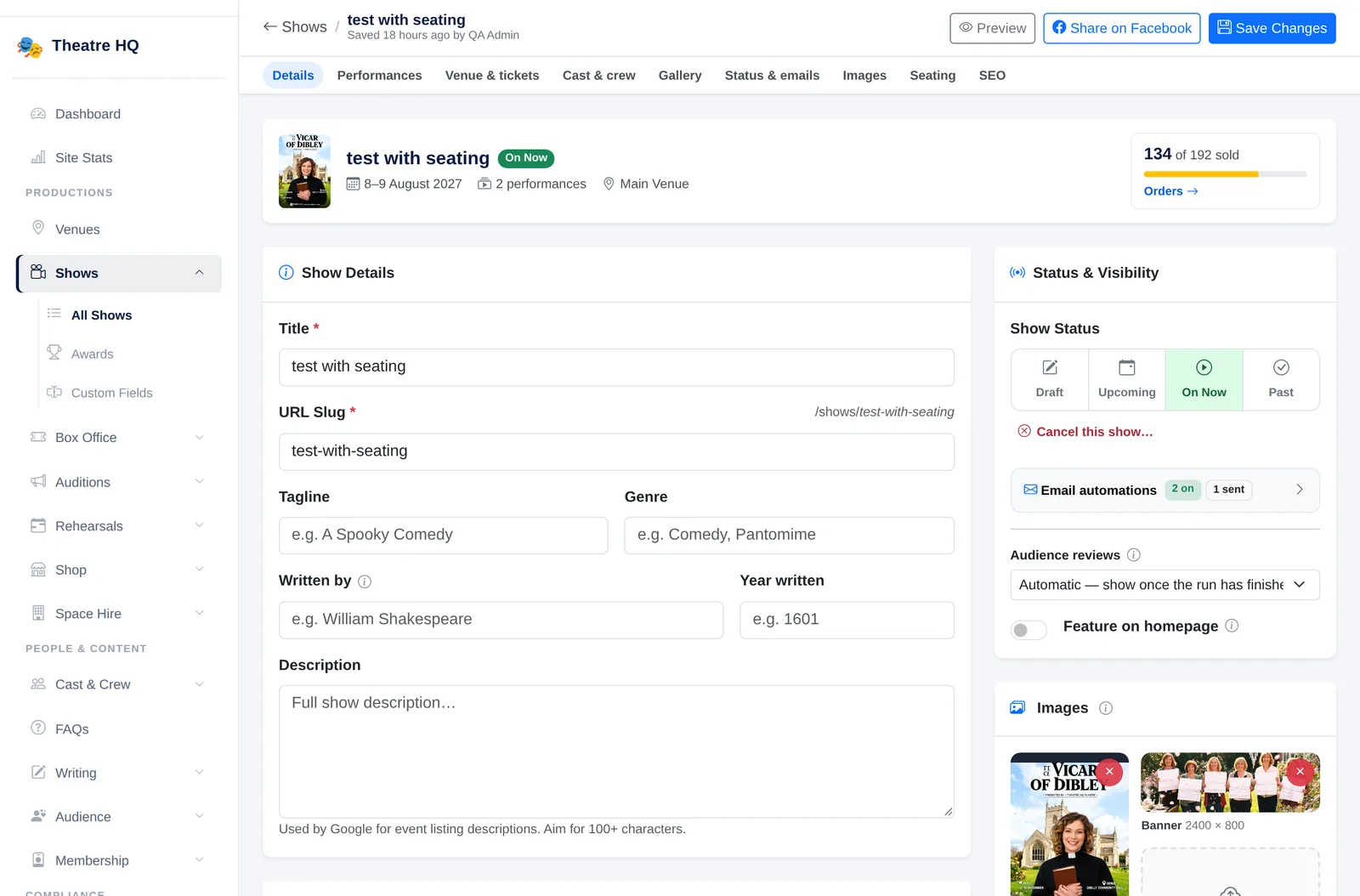Click the Cancel this show icon
Image resolution: width=1360 pixels, height=896 pixels.
coord(1024,431)
